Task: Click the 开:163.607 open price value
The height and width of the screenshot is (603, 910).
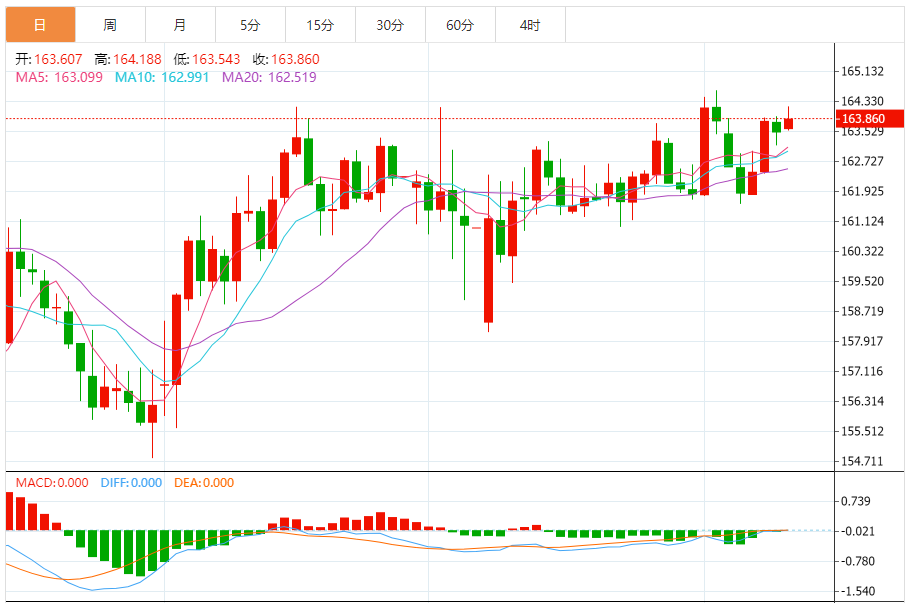Action: click(x=49, y=59)
